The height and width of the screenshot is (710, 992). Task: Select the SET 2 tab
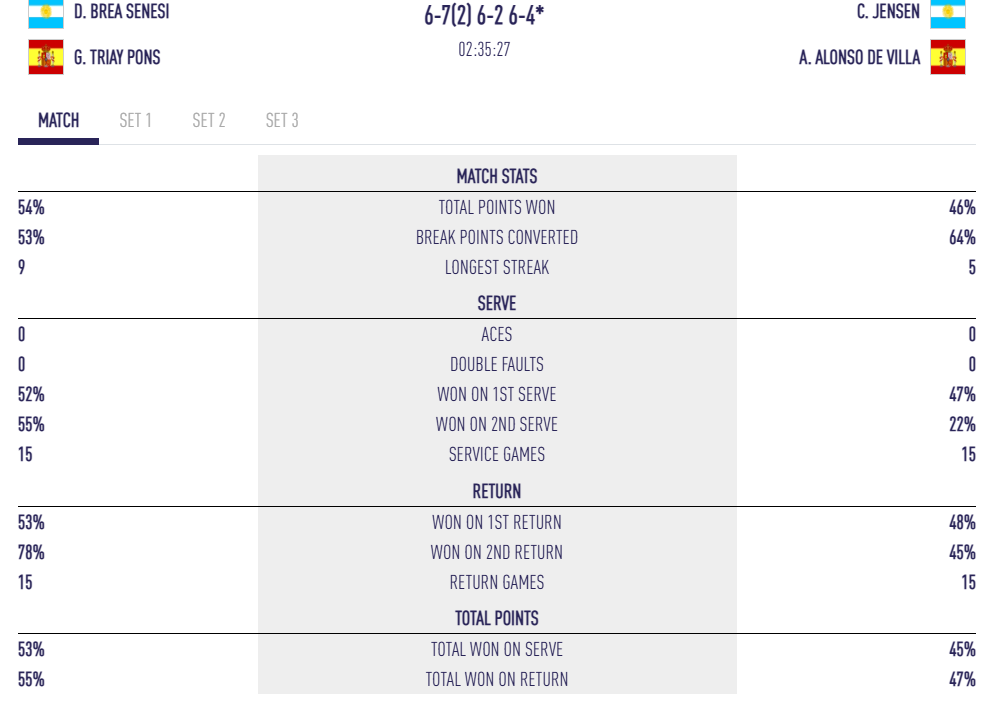208,121
